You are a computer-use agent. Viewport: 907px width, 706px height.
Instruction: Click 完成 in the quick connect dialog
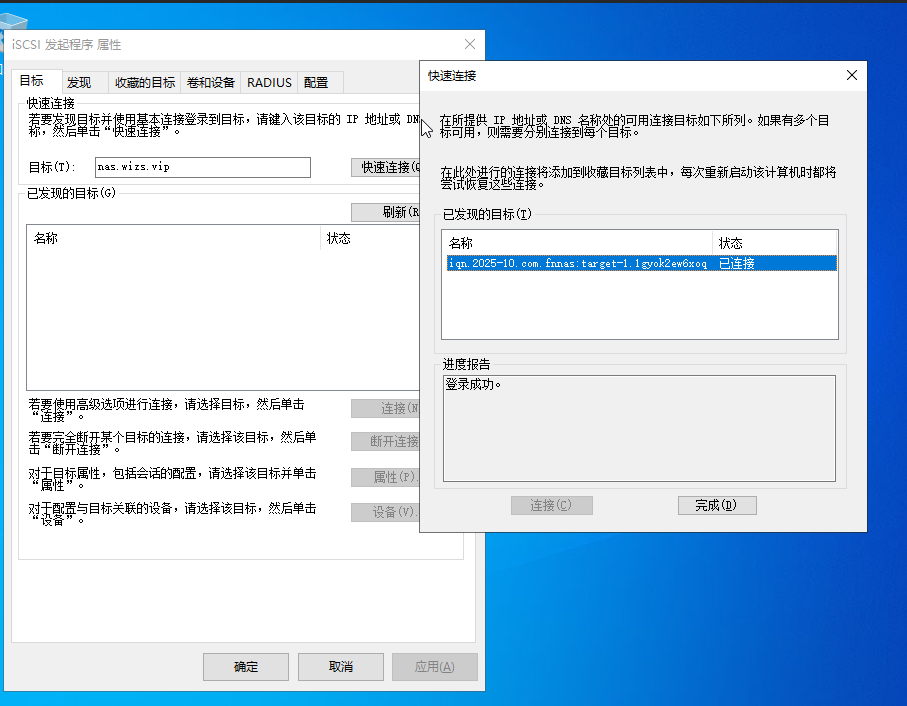pyautogui.click(x=716, y=505)
